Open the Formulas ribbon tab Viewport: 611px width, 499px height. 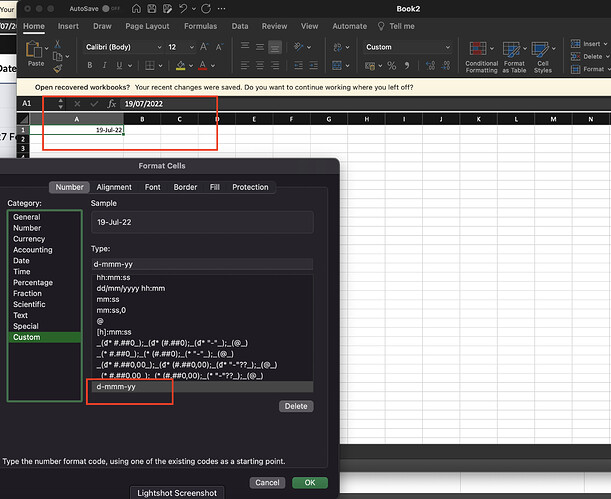[x=200, y=26]
